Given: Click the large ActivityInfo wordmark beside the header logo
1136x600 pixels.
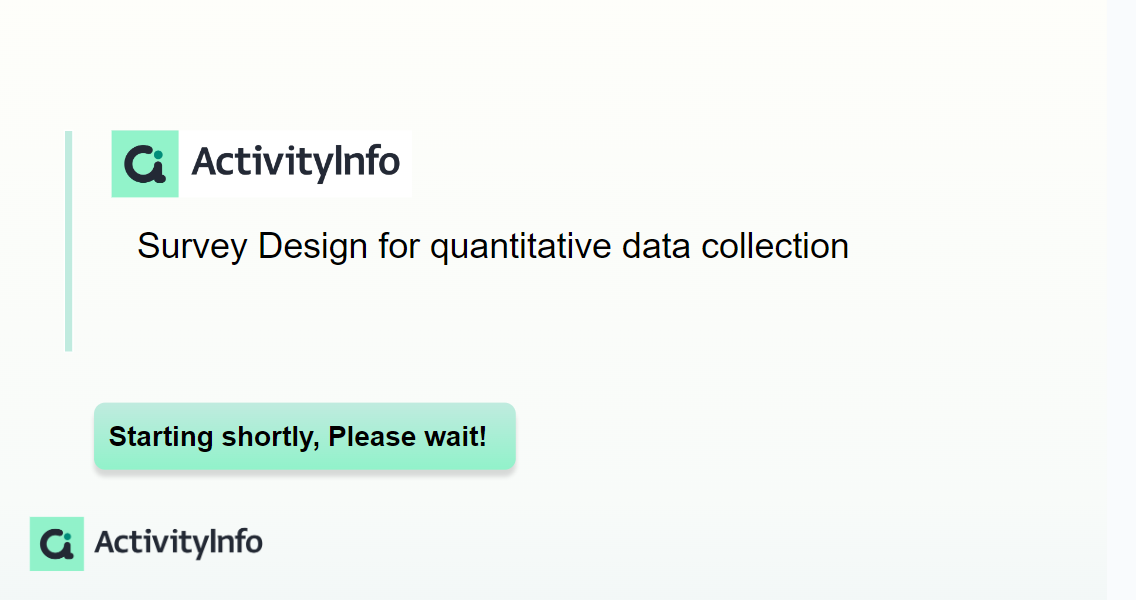Looking at the screenshot, I should pos(296,162).
